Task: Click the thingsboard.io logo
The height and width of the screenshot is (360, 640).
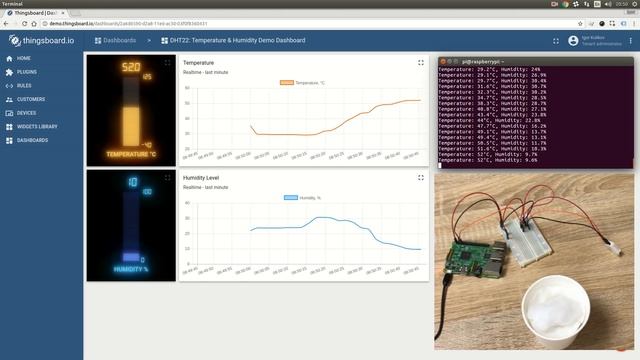Action: (42, 40)
